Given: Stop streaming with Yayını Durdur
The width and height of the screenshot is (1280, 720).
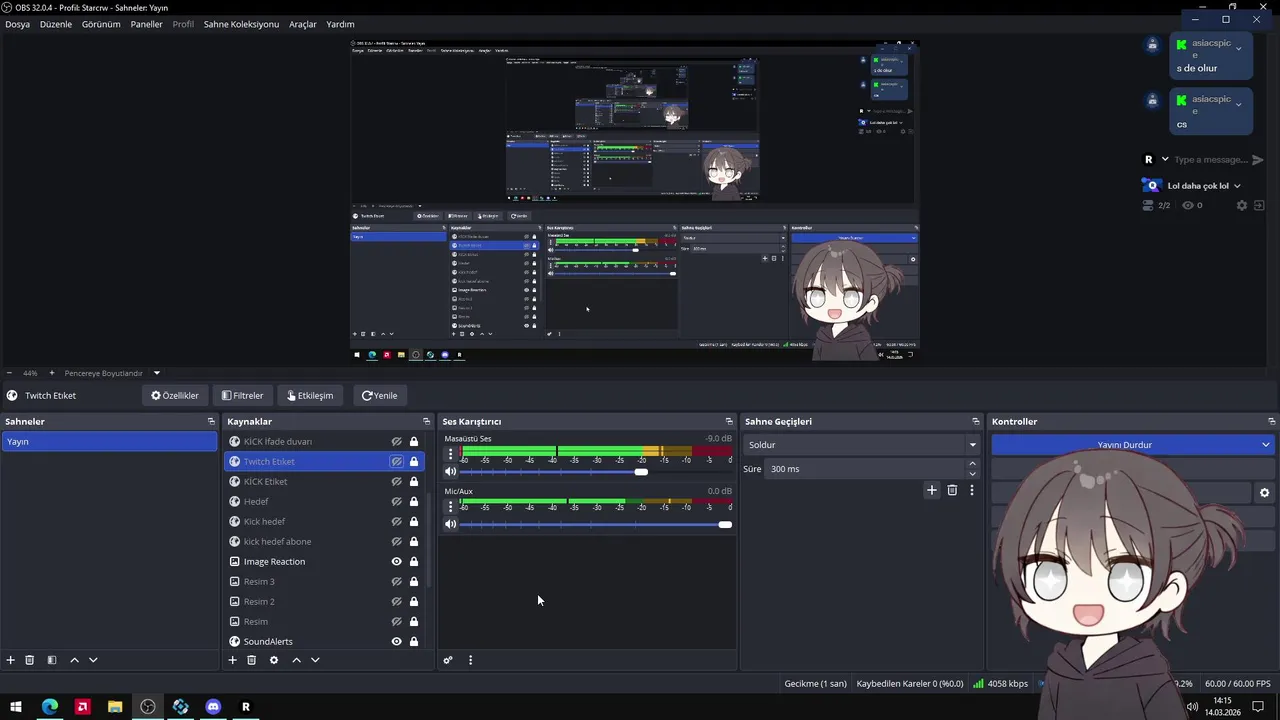Looking at the screenshot, I should click(x=1124, y=445).
